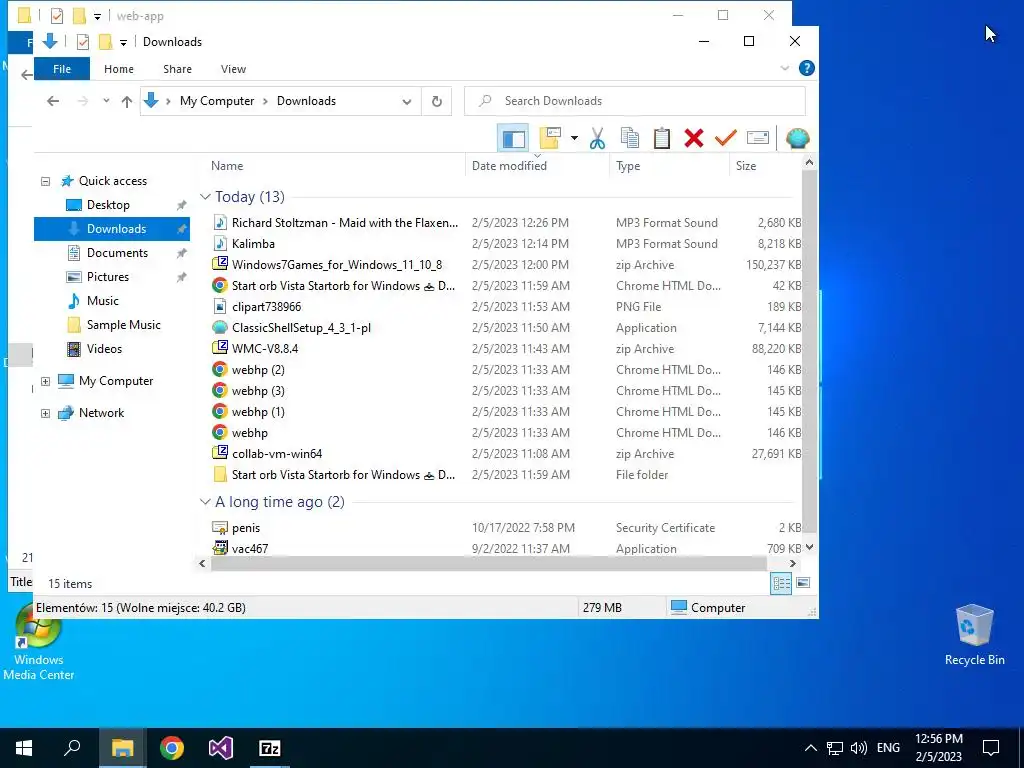The height and width of the screenshot is (768, 1024).
Task: Click the blue Help question mark icon
Action: (x=807, y=68)
